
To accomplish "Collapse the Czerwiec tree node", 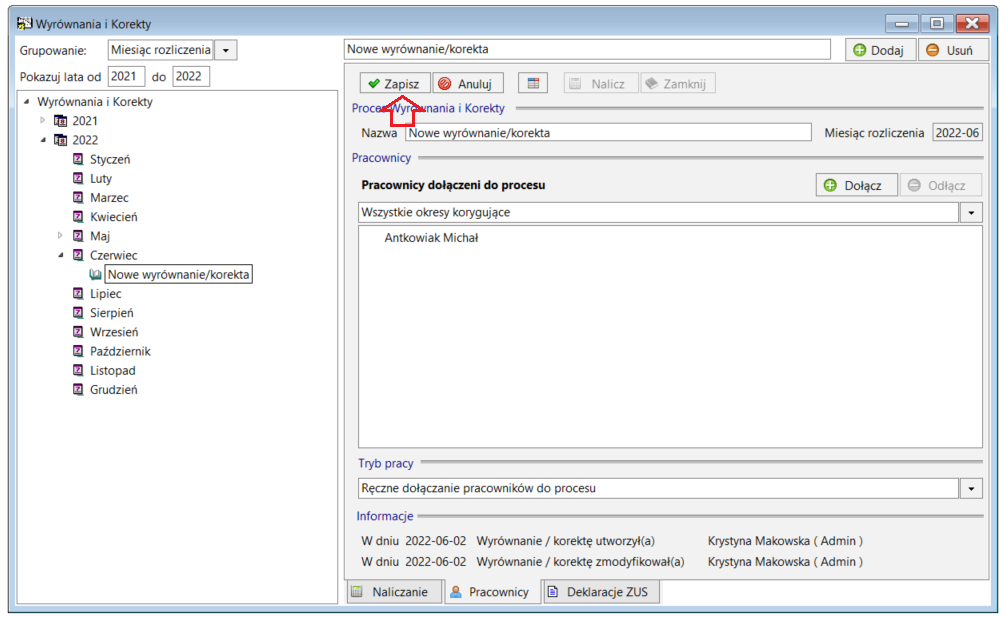I will pos(61,255).
